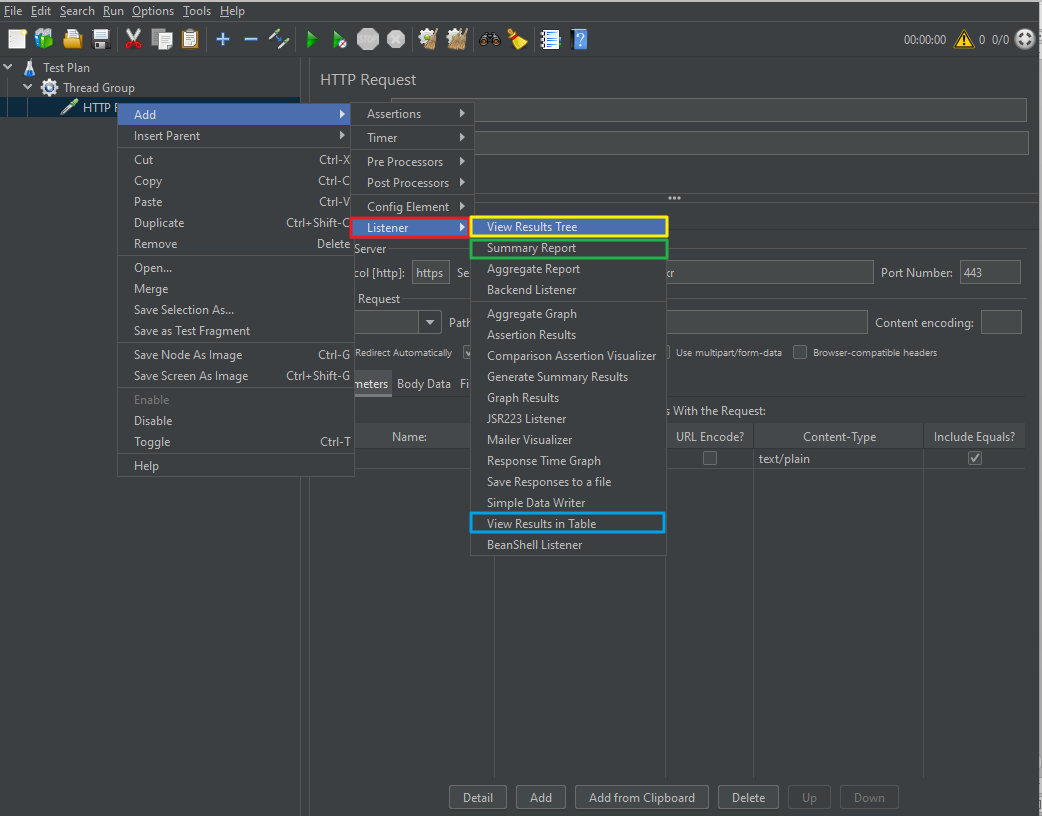Click the New test plan icon

[17, 39]
